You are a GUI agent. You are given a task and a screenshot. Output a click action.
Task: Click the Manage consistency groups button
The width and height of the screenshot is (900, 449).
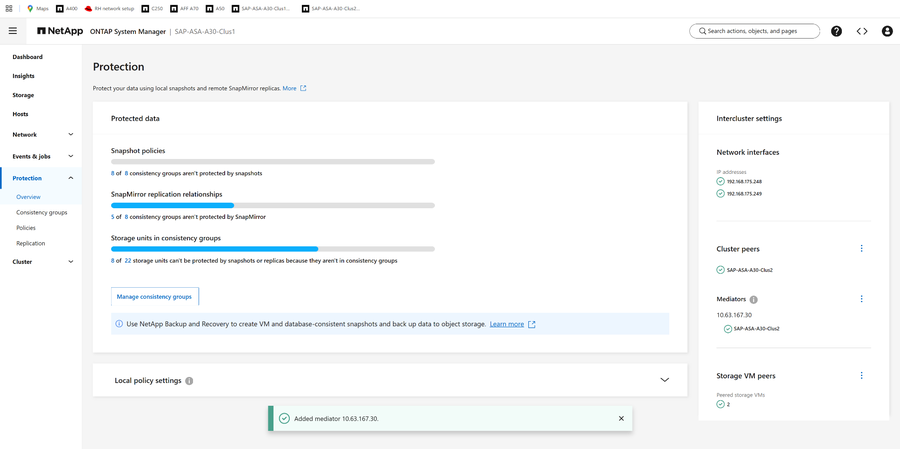pos(154,297)
